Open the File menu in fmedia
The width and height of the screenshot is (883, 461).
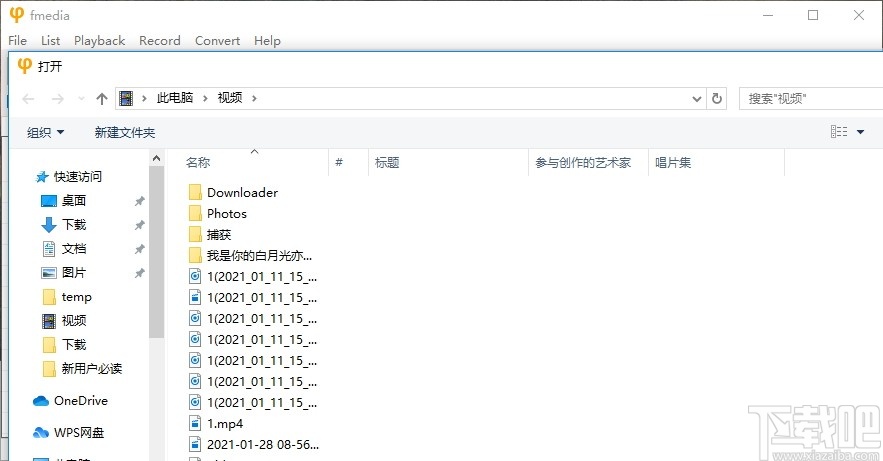coord(17,41)
